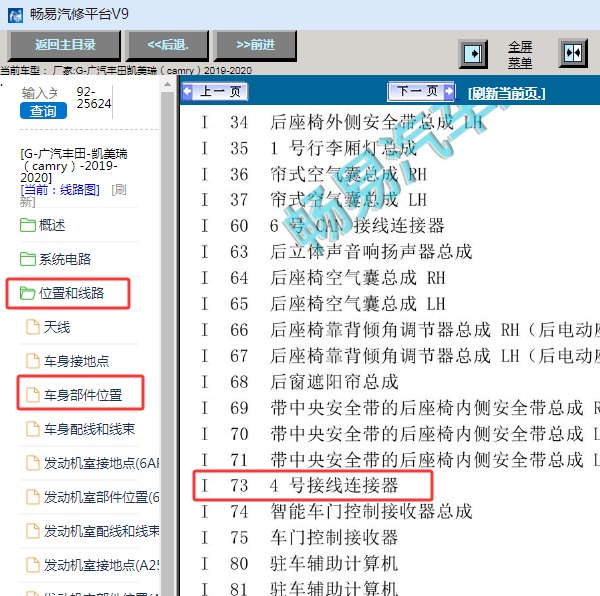Viewport: 600px width, 596px height.
Task: Select row I 36 帘式空气囊总成 RH
Action: pyautogui.click(x=314, y=174)
